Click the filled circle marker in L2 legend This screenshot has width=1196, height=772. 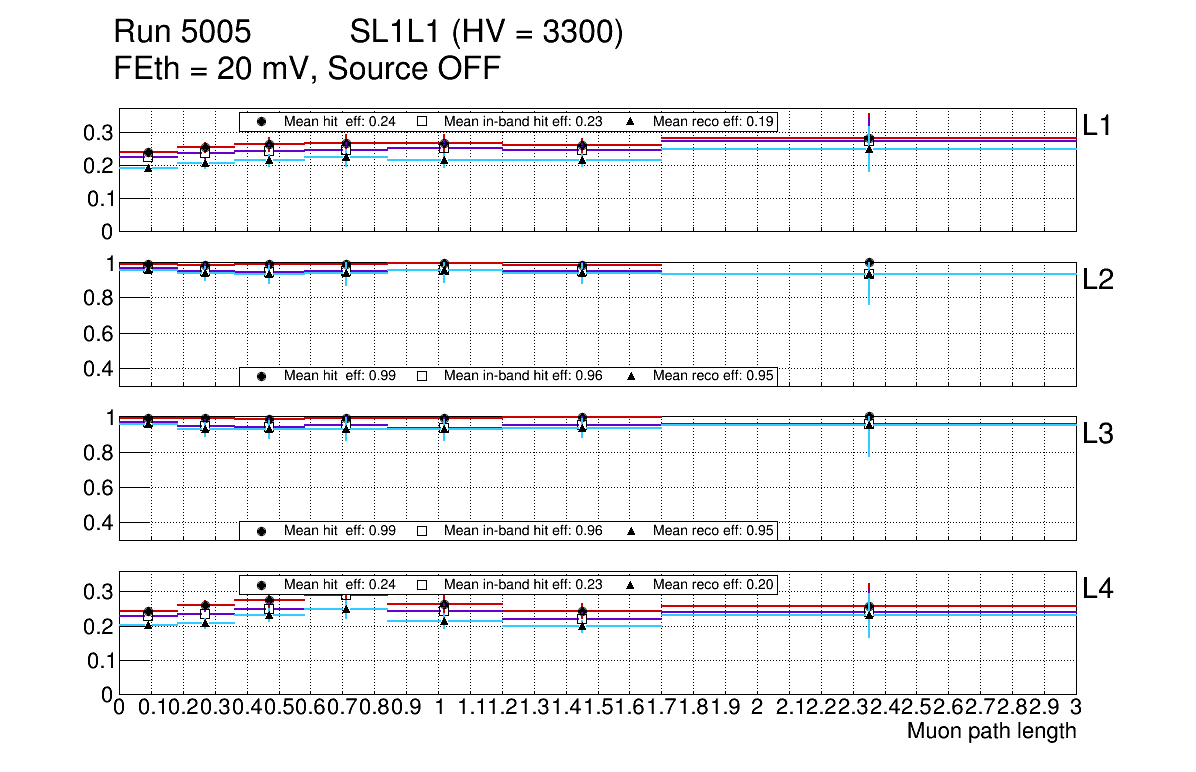click(x=262, y=376)
